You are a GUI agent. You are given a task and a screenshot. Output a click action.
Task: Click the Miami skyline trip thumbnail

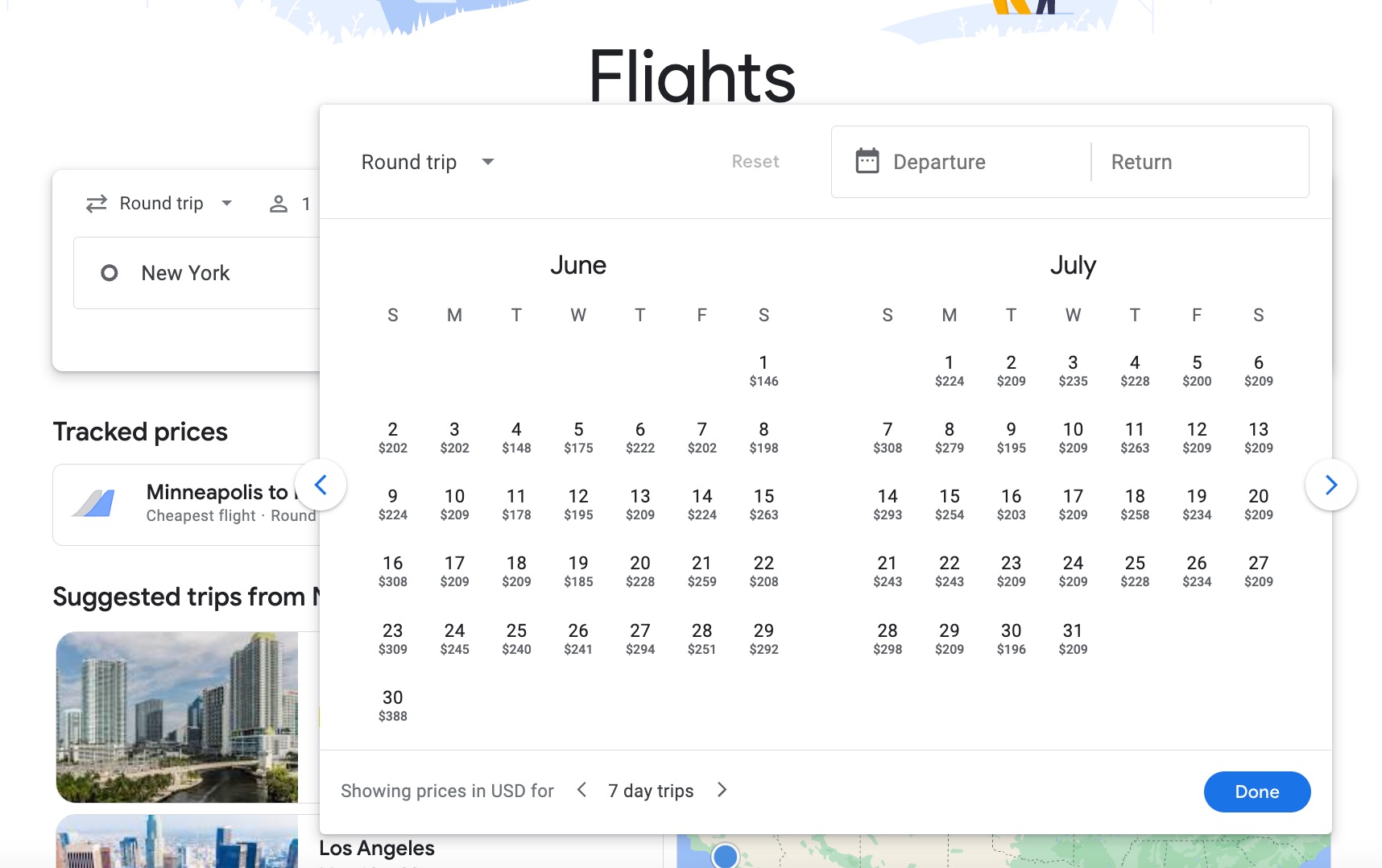click(x=176, y=717)
